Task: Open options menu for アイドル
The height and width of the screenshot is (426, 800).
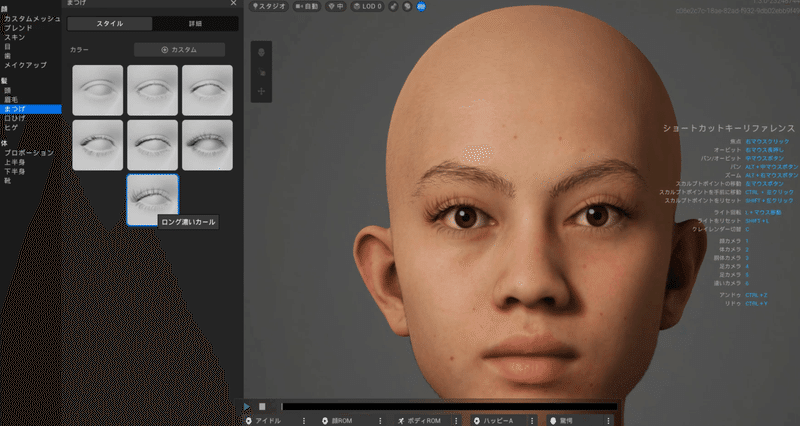Action: coord(304,421)
